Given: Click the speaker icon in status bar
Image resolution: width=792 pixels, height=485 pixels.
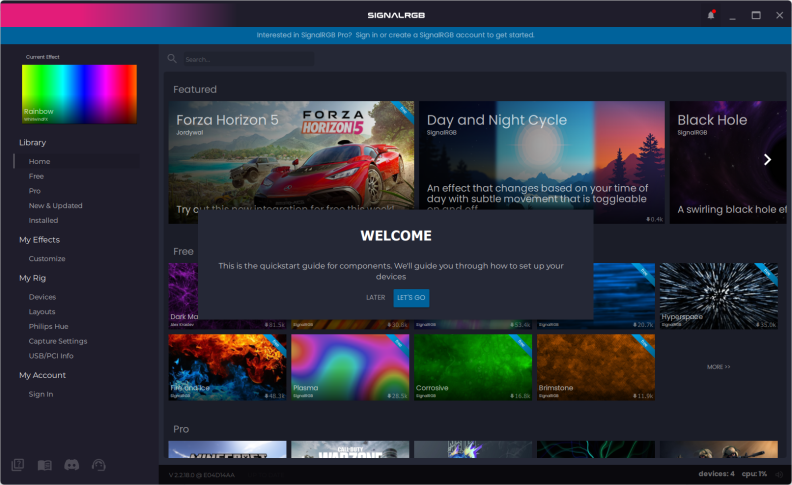Looking at the screenshot, I should tap(780, 474).
